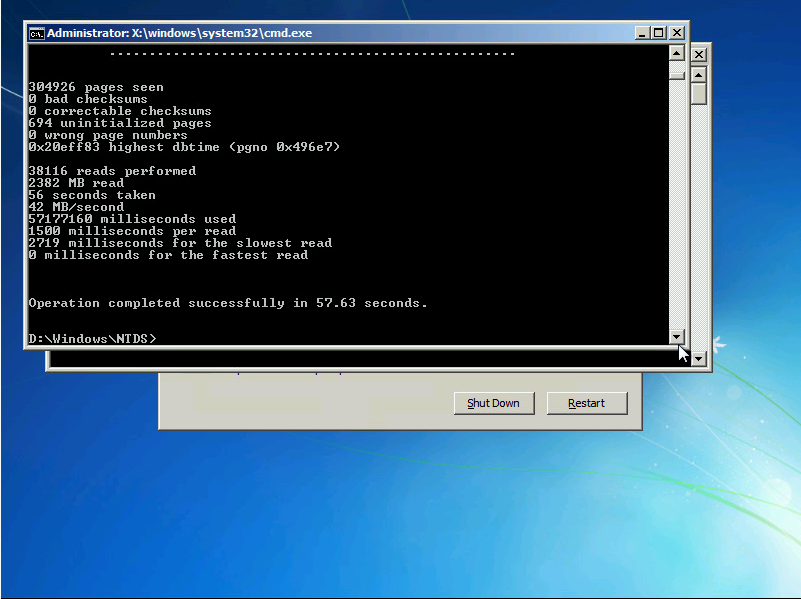Click the "304926 pages seen" output line
The image size is (801, 599).
pos(96,87)
